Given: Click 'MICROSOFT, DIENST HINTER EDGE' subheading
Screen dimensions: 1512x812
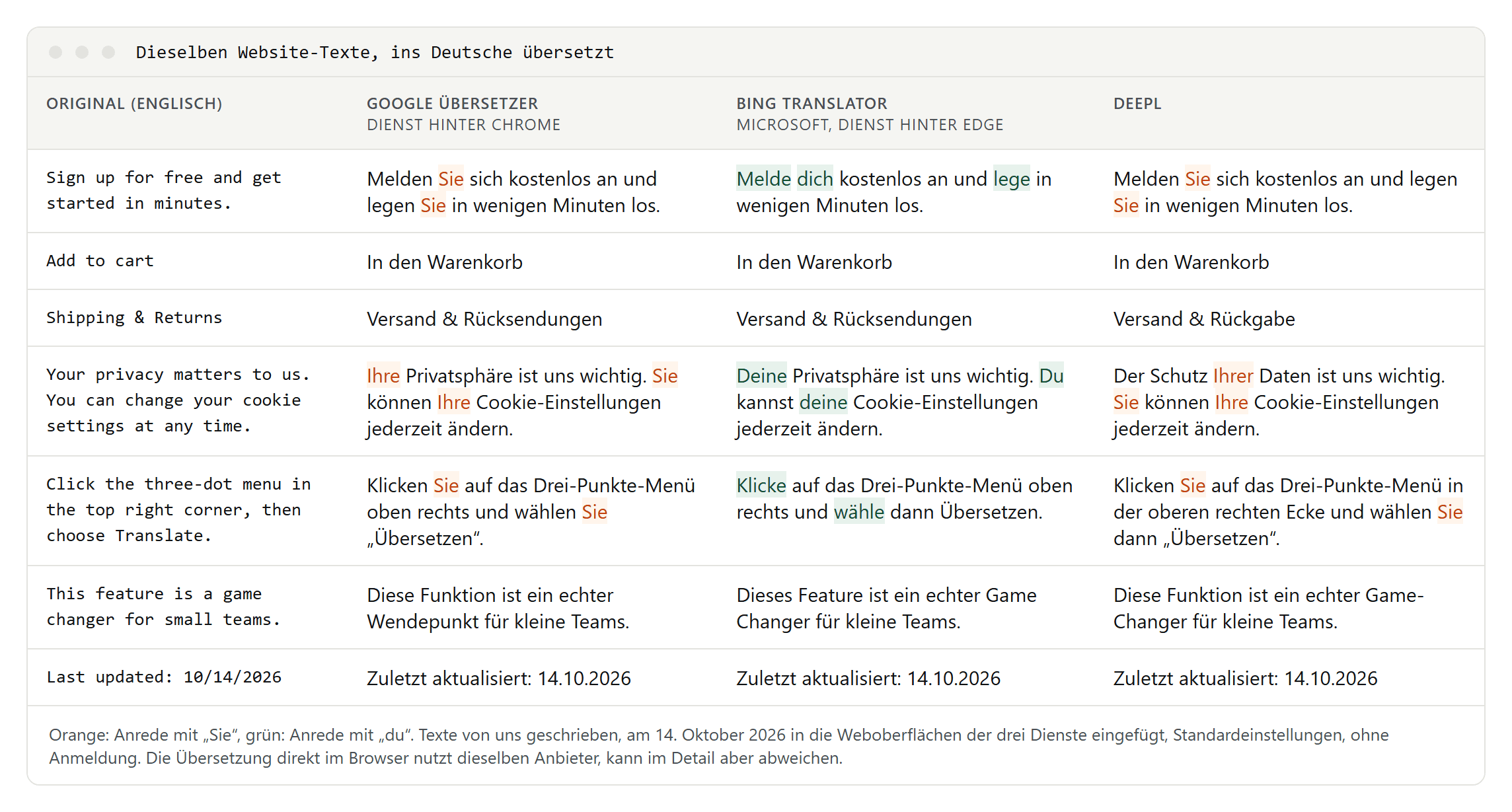Looking at the screenshot, I should (x=870, y=125).
